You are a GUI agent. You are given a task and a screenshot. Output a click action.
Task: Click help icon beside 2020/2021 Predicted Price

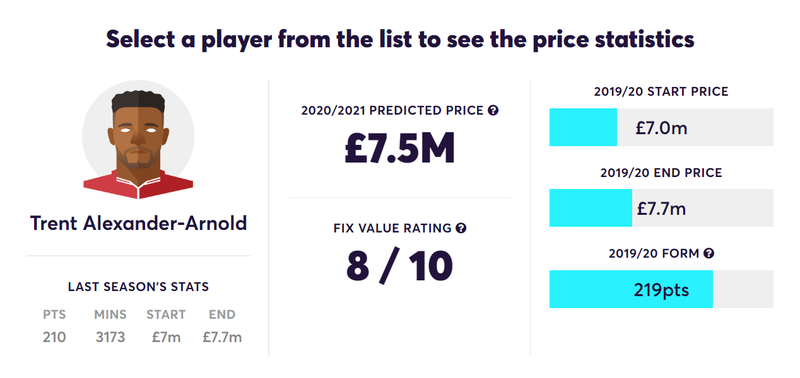(493, 110)
